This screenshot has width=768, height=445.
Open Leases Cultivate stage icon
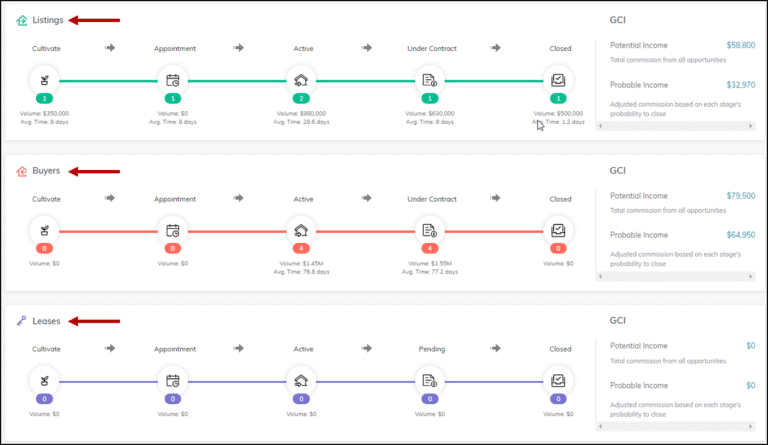click(x=45, y=381)
